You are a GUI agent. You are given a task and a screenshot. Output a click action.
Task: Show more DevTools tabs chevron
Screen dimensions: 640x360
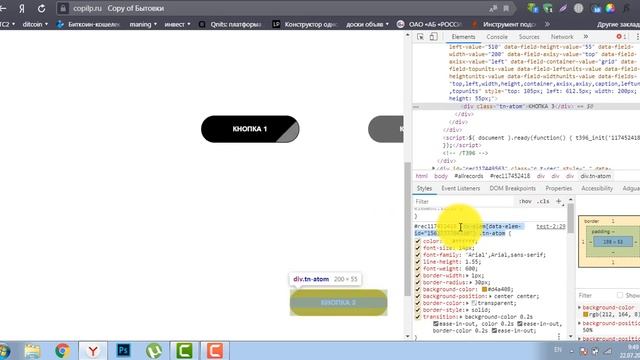(586, 37)
